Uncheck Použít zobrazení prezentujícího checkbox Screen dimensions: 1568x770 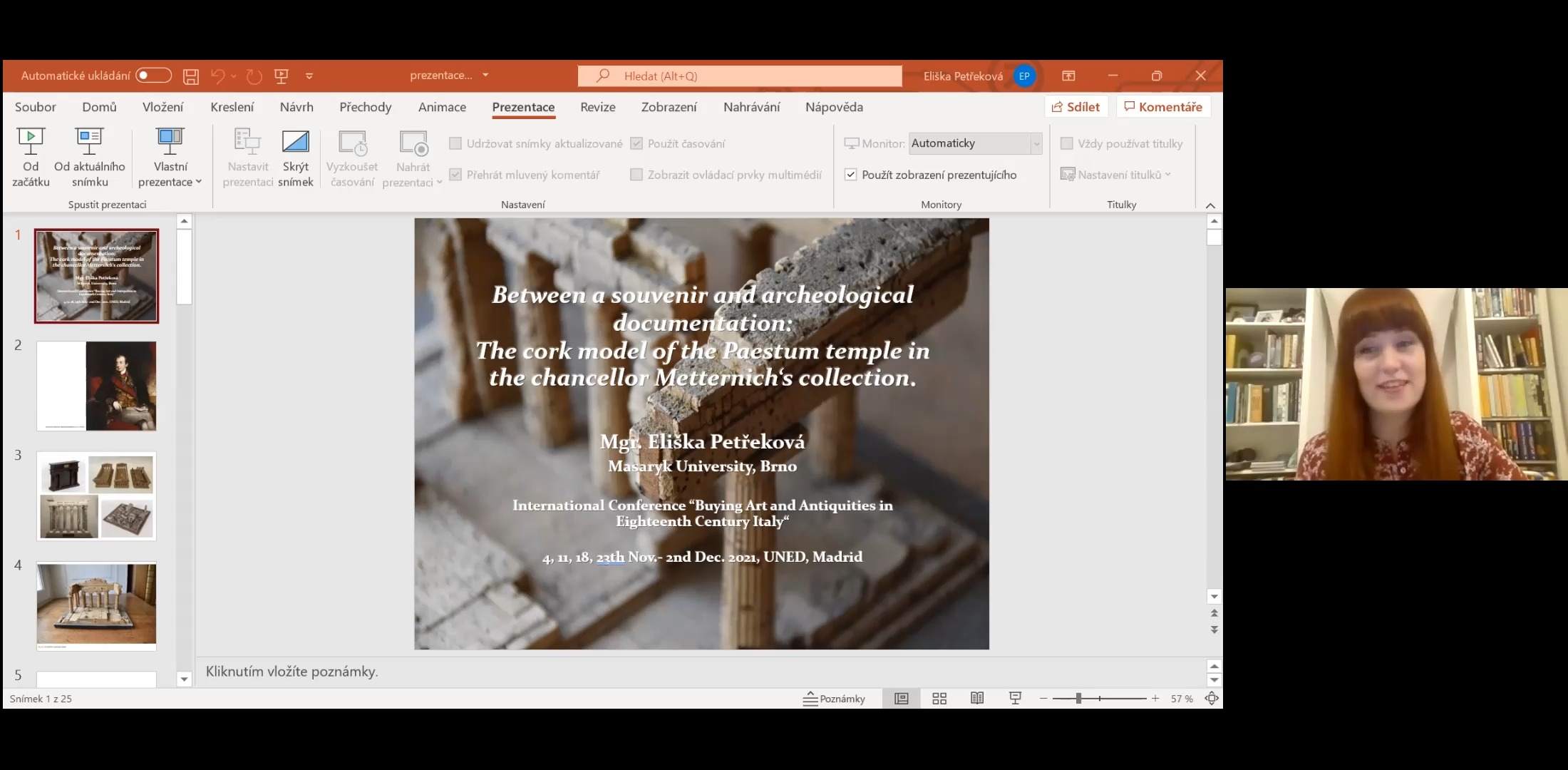pyautogui.click(x=850, y=175)
